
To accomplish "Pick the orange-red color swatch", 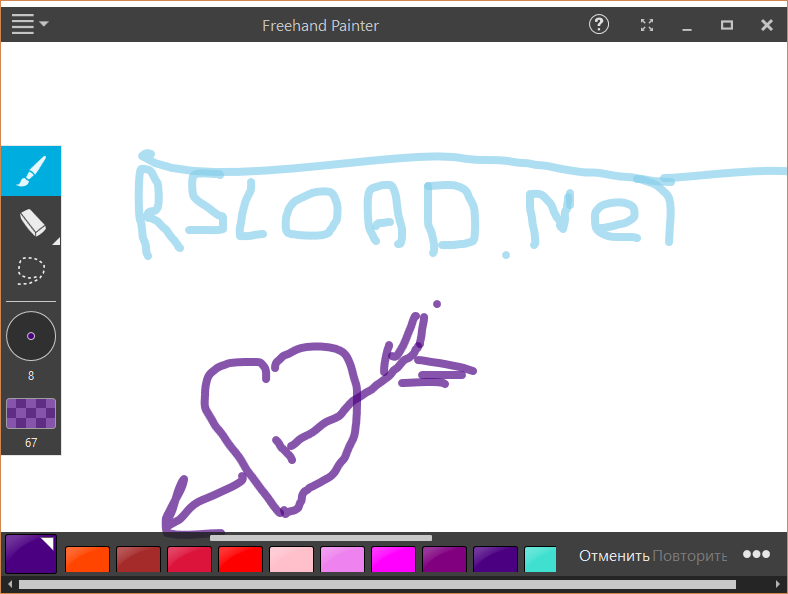I will pyautogui.click(x=87, y=559).
